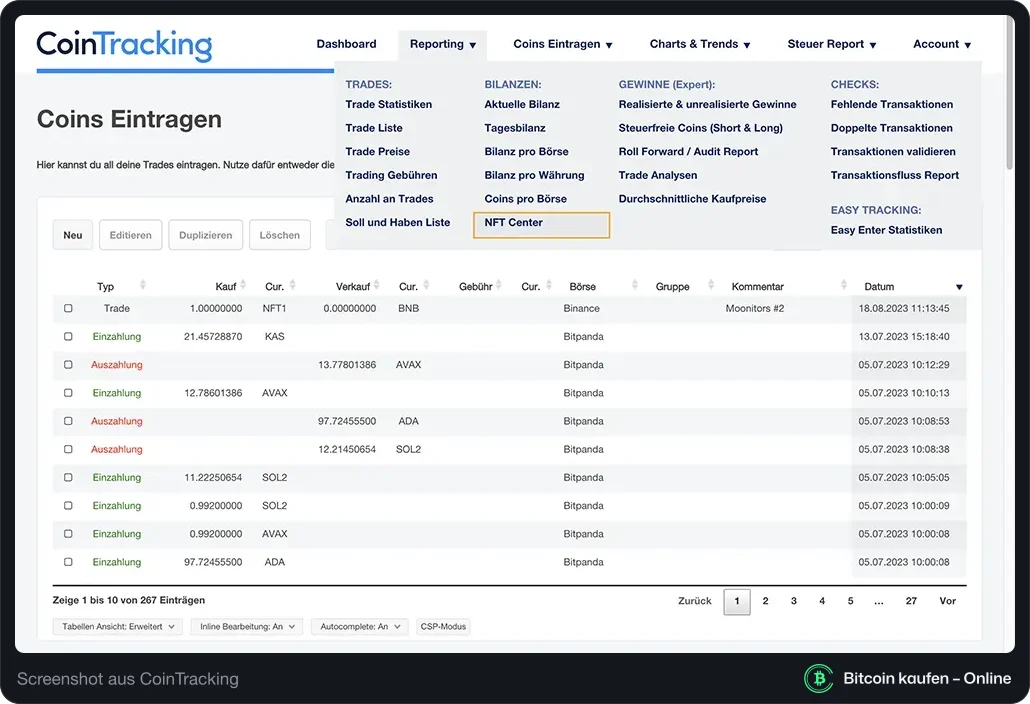The image size is (1030, 704).
Task: Check the Einzahlung 12.78601386 AVAX checkbox
Action: (68, 393)
